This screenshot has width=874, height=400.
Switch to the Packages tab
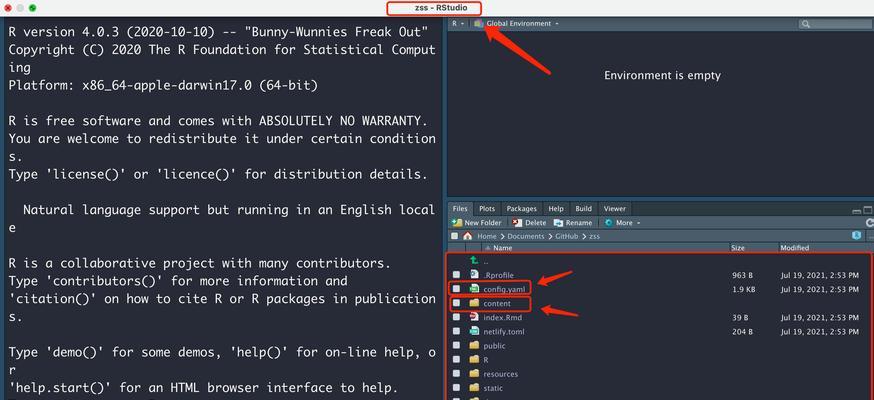(x=522, y=209)
